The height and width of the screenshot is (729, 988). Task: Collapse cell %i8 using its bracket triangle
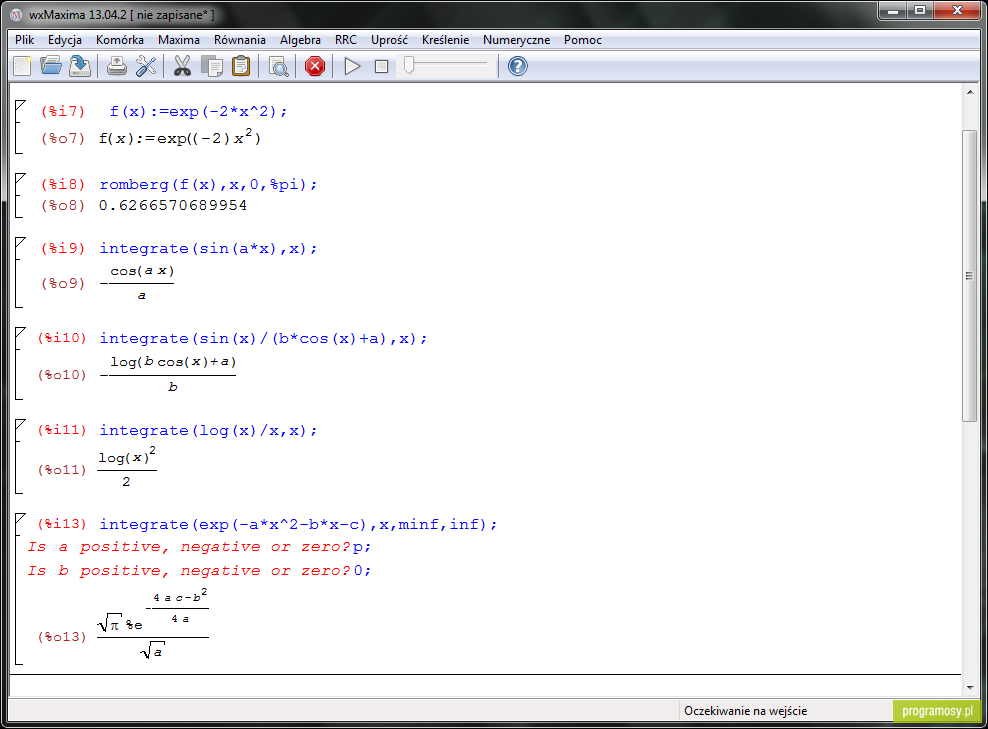pyautogui.click(x=20, y=178)
